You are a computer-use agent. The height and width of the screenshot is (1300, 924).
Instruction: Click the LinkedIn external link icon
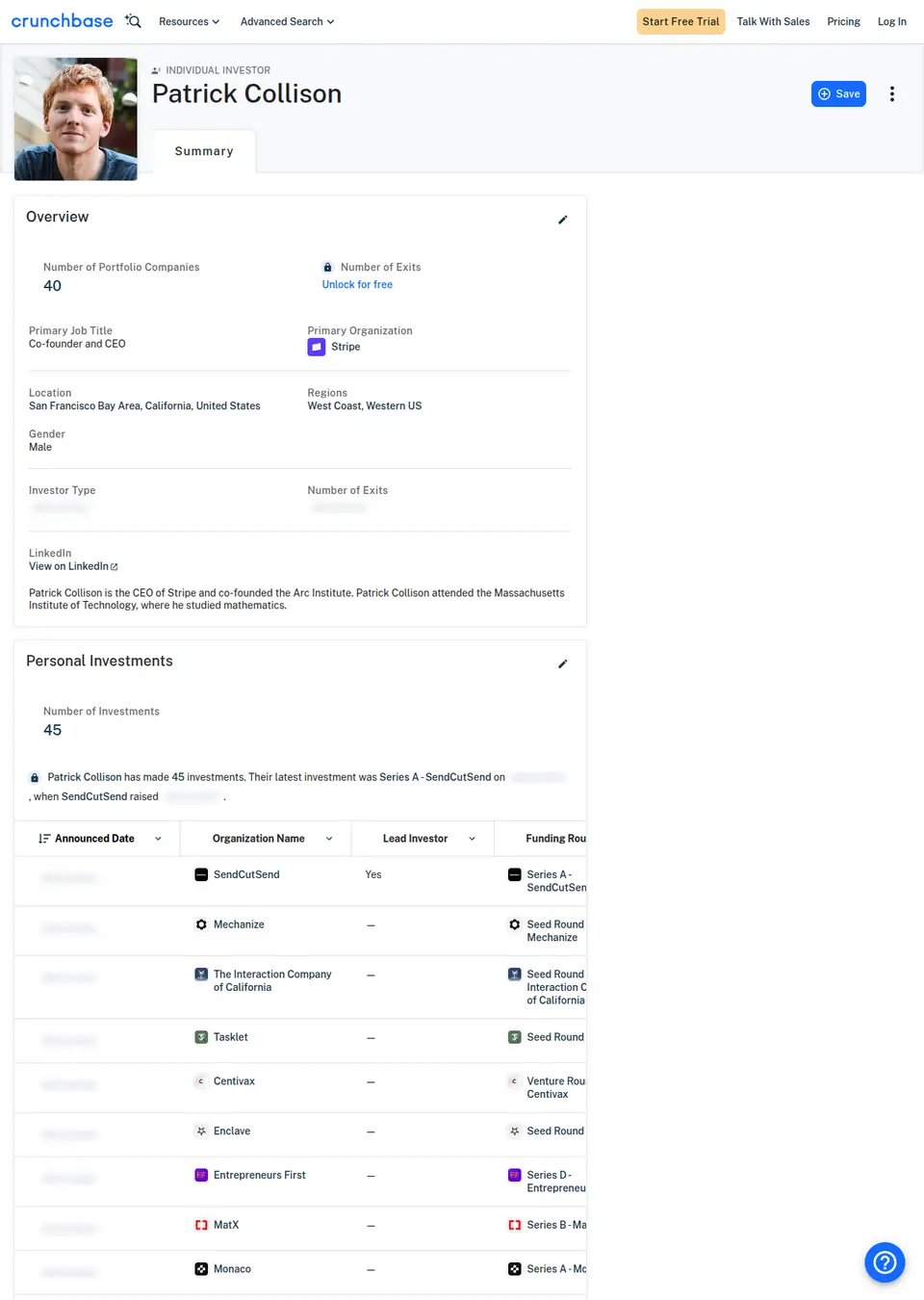115,567
